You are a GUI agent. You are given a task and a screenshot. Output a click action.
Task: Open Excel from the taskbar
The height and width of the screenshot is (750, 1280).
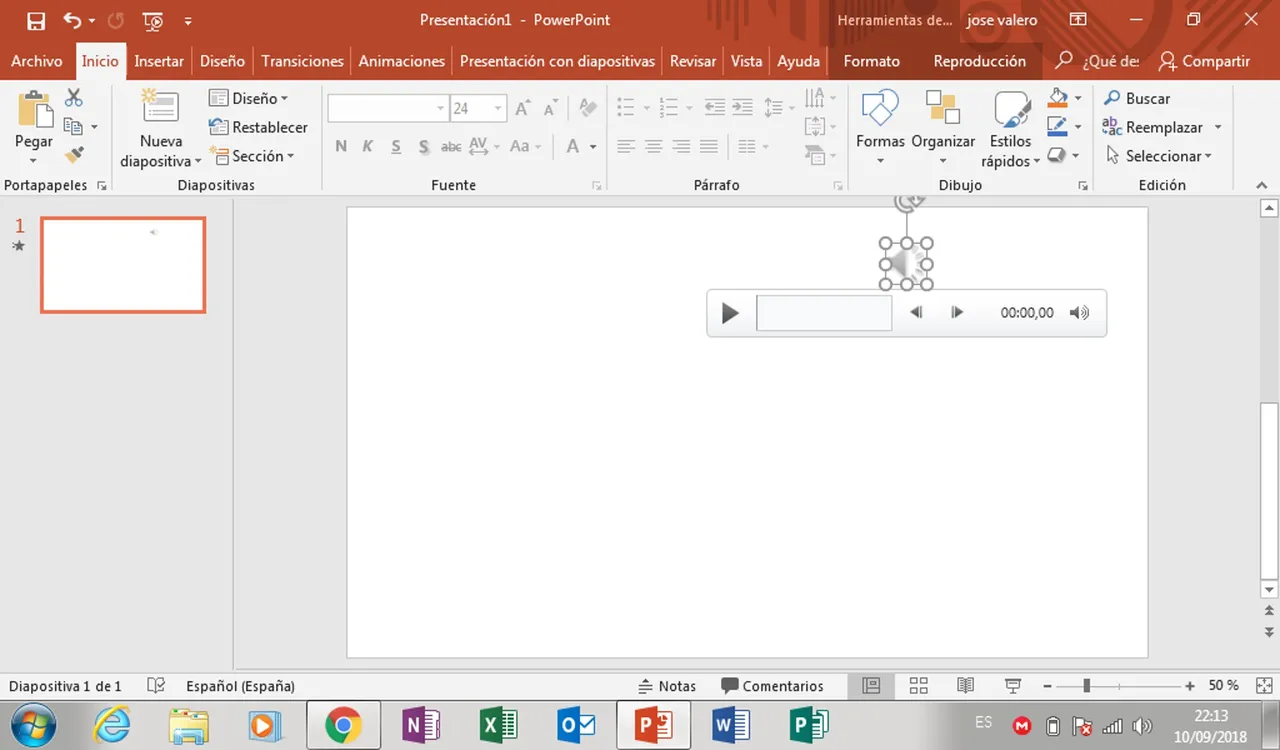499,725
